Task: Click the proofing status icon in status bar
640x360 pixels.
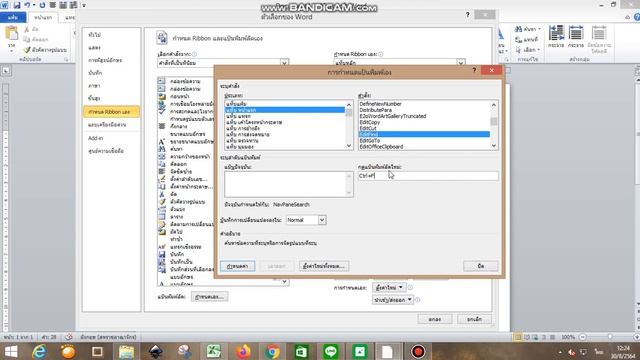Action: 69,337
